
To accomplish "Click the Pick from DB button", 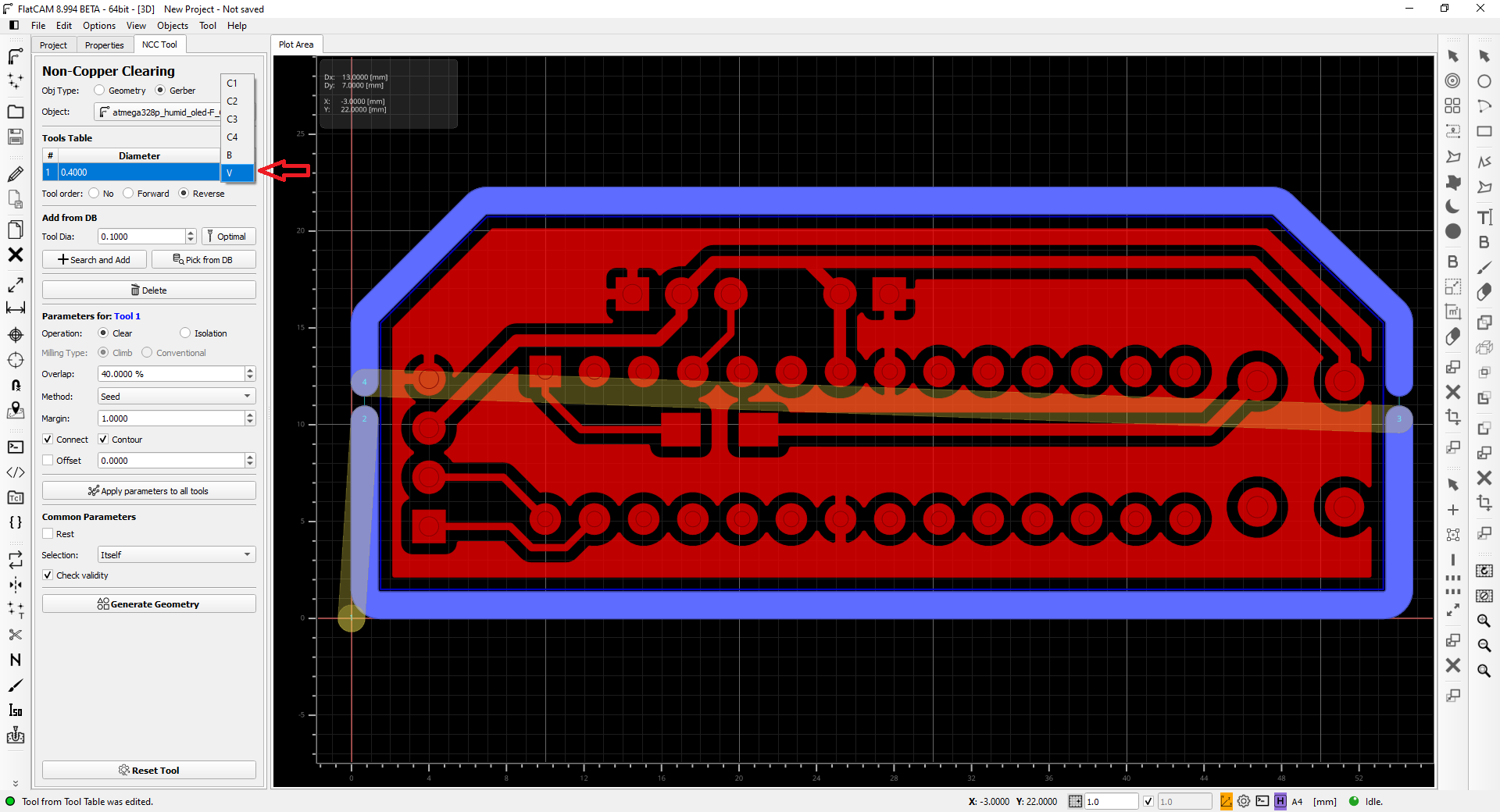I will (x=203, y=260).
